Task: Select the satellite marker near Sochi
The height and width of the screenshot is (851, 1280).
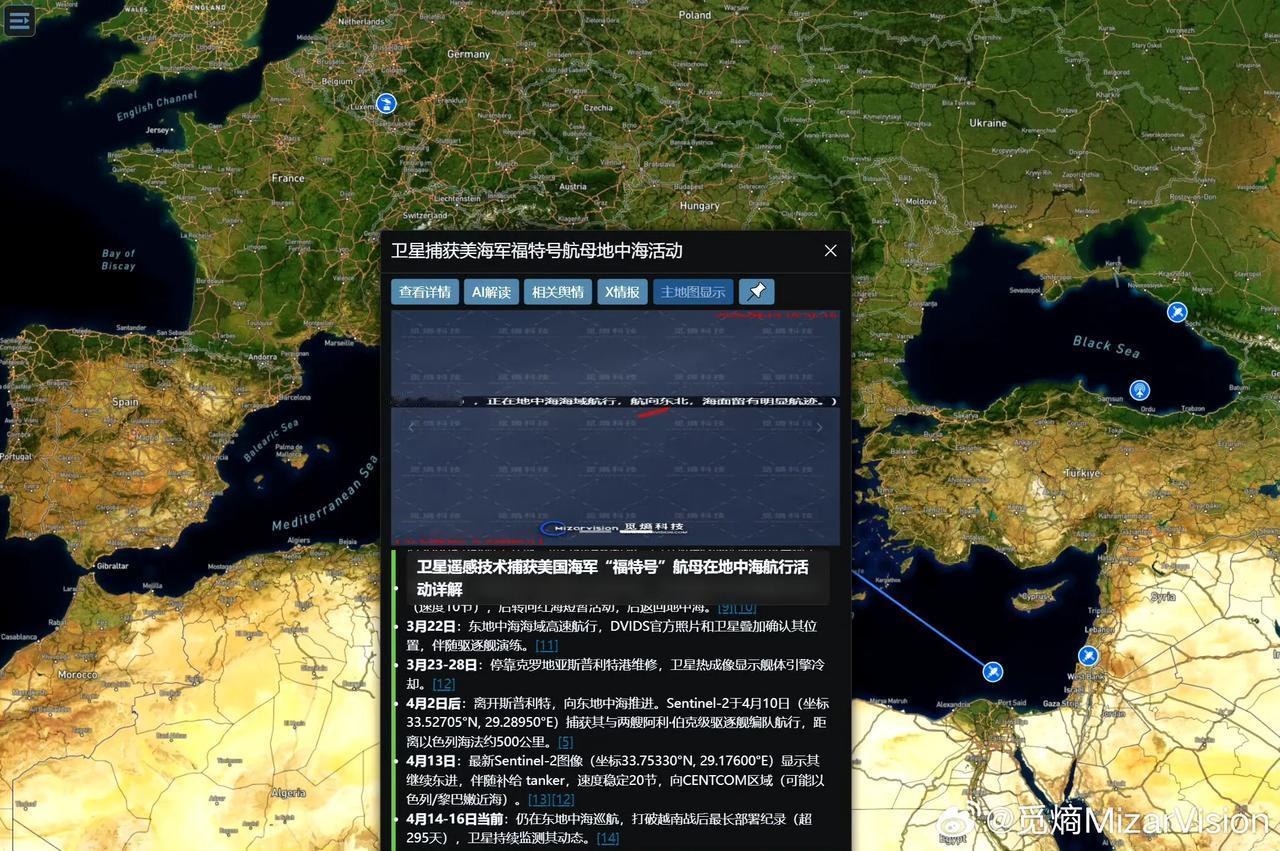Action: click(x=1177, y=312)
